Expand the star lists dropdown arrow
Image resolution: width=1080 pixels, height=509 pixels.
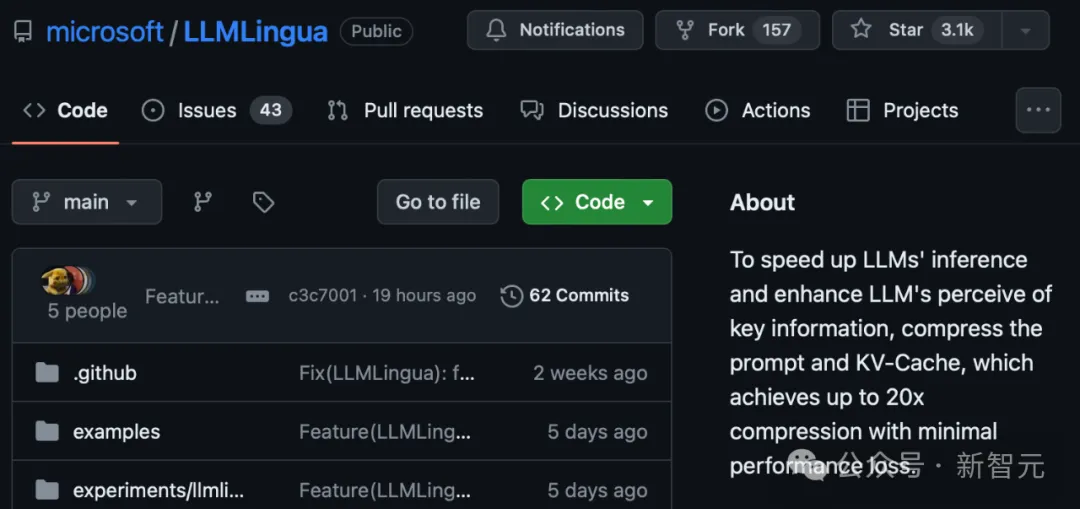[1025, 30]
